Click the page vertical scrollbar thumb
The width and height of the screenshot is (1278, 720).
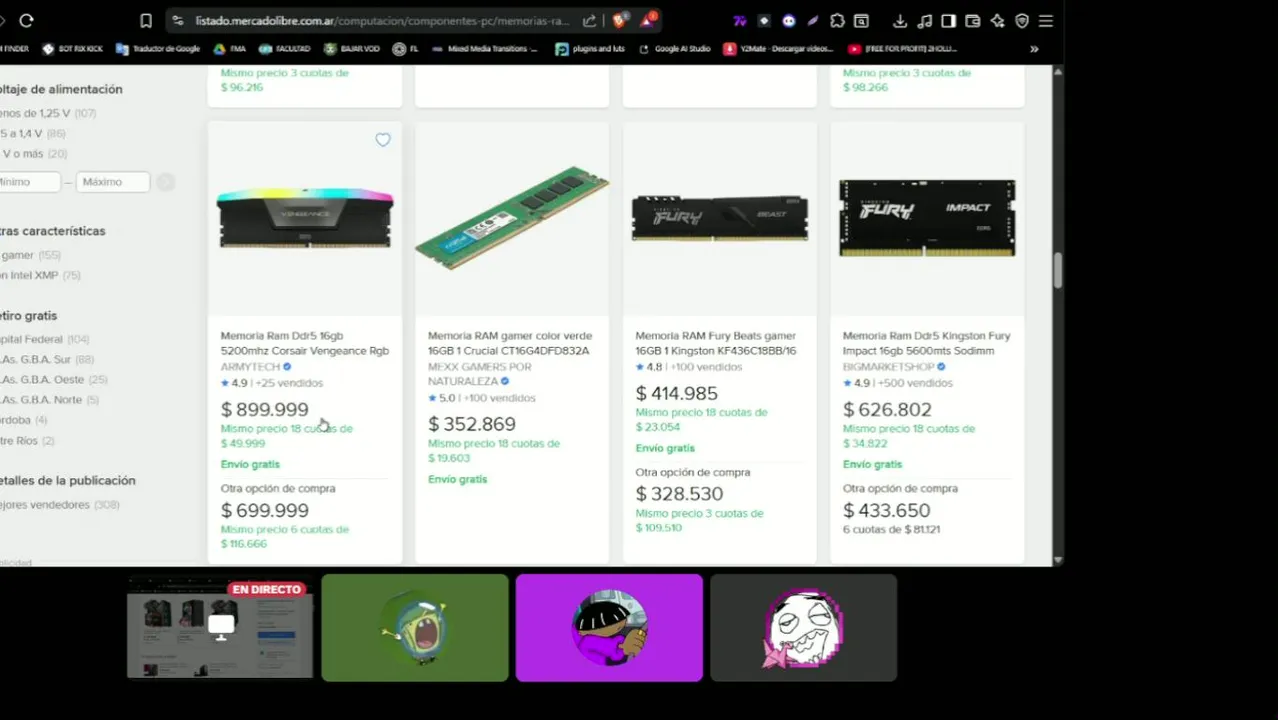tap(1057, 271)
